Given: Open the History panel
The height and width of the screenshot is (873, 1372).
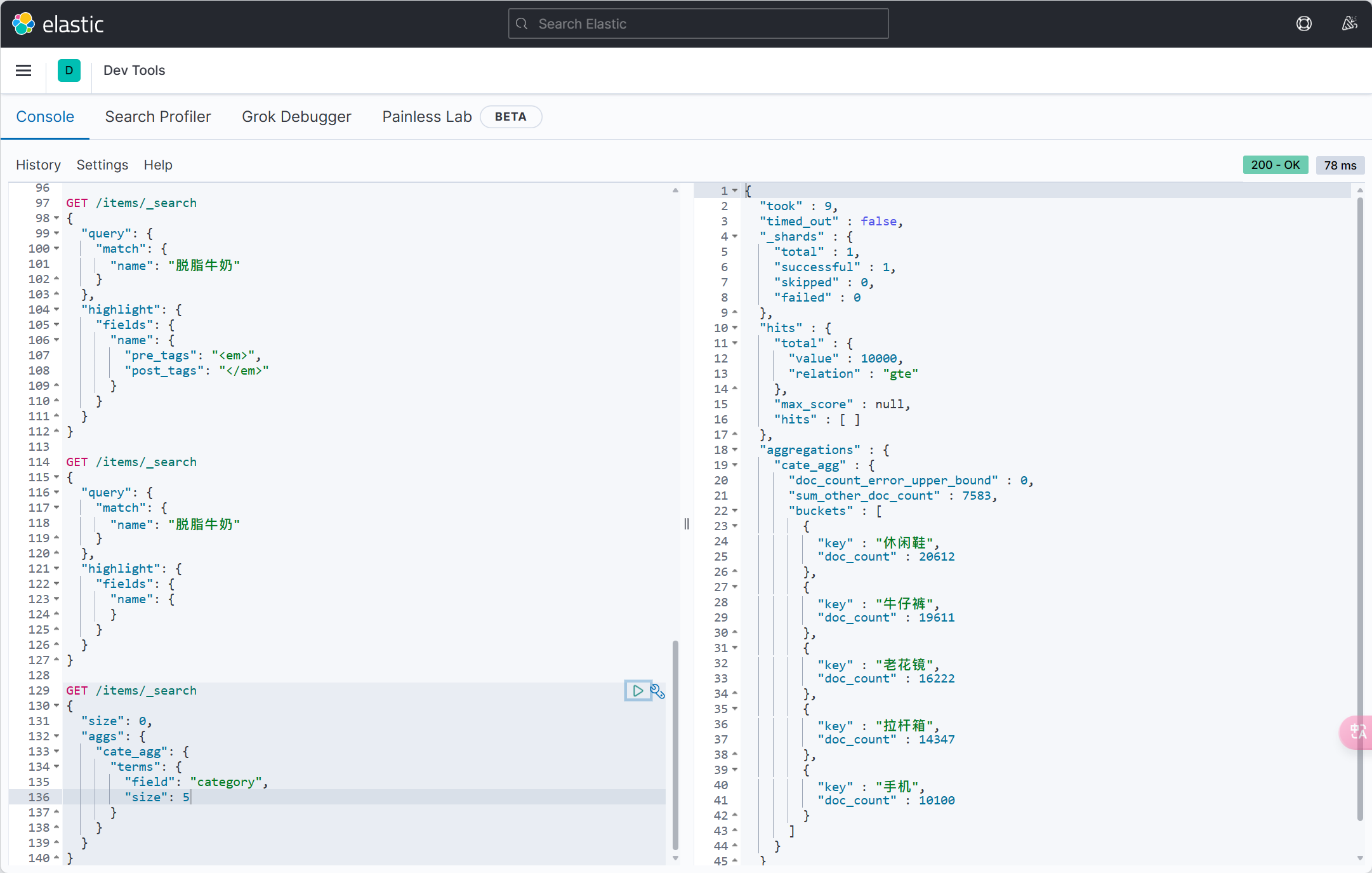Looking at the screenshot, I should 38,165.
